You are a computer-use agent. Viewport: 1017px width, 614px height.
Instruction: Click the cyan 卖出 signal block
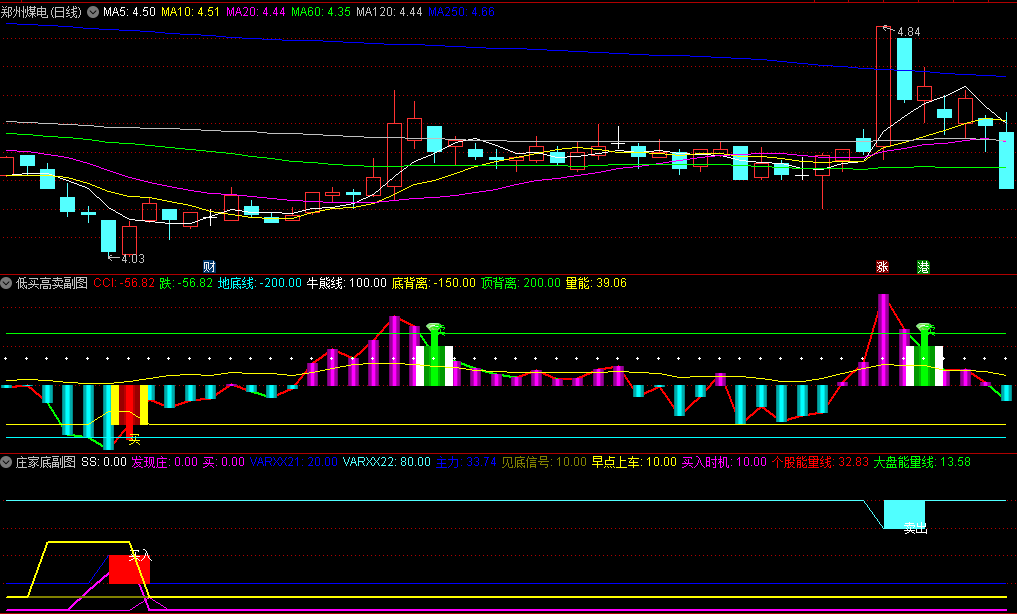pos(904,514)
